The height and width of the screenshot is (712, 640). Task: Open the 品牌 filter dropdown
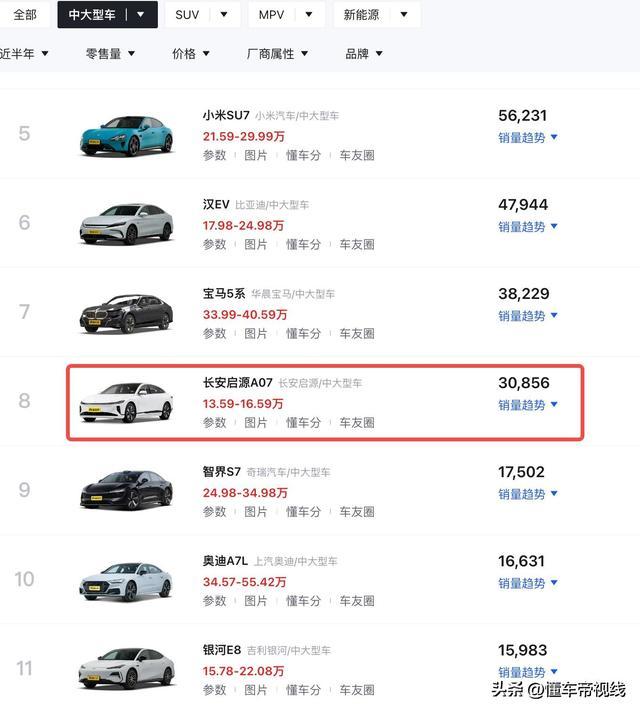pyautogui.click(x=364, y=54)
